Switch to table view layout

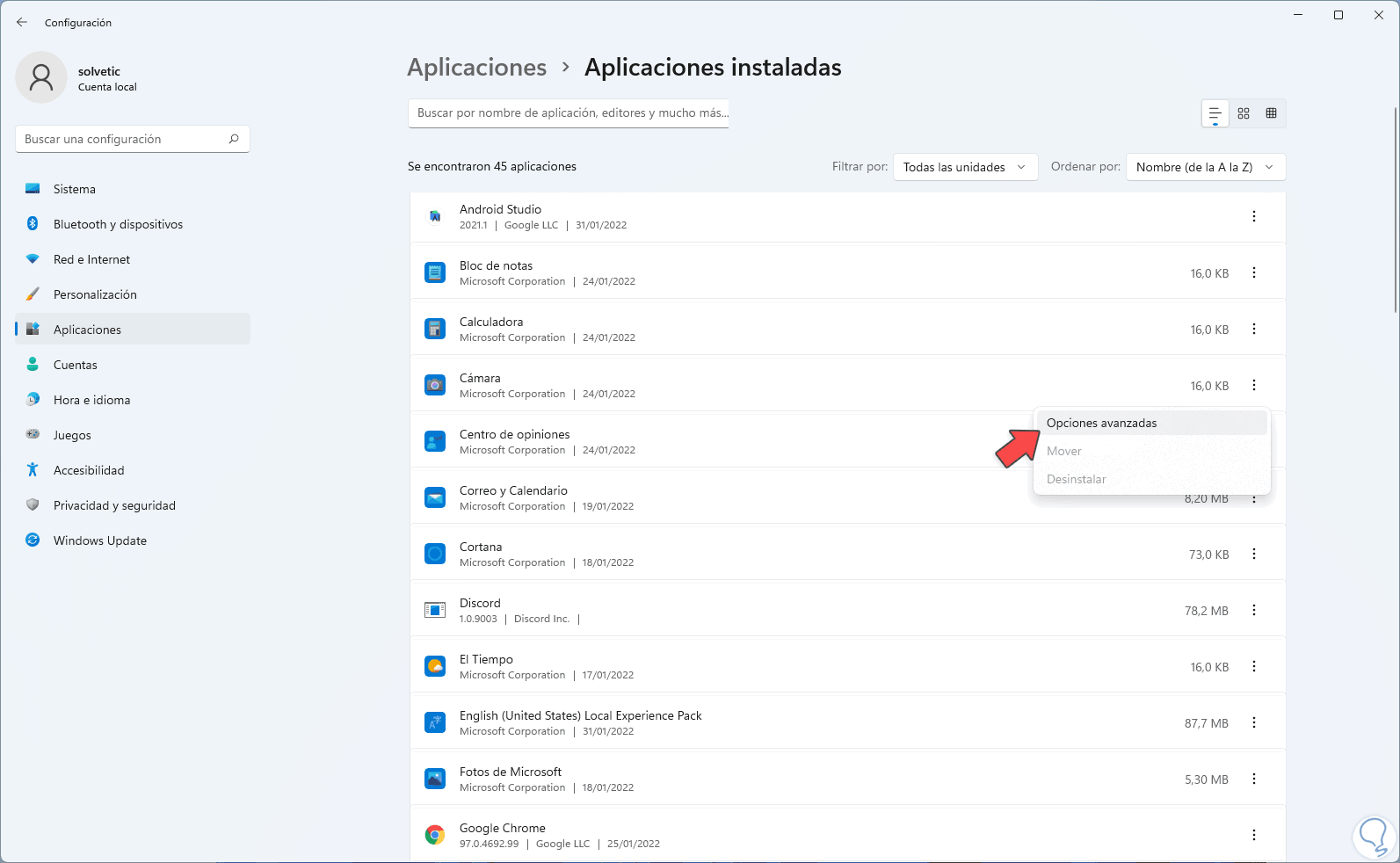pyautogui.click(x=1271, y=113)
